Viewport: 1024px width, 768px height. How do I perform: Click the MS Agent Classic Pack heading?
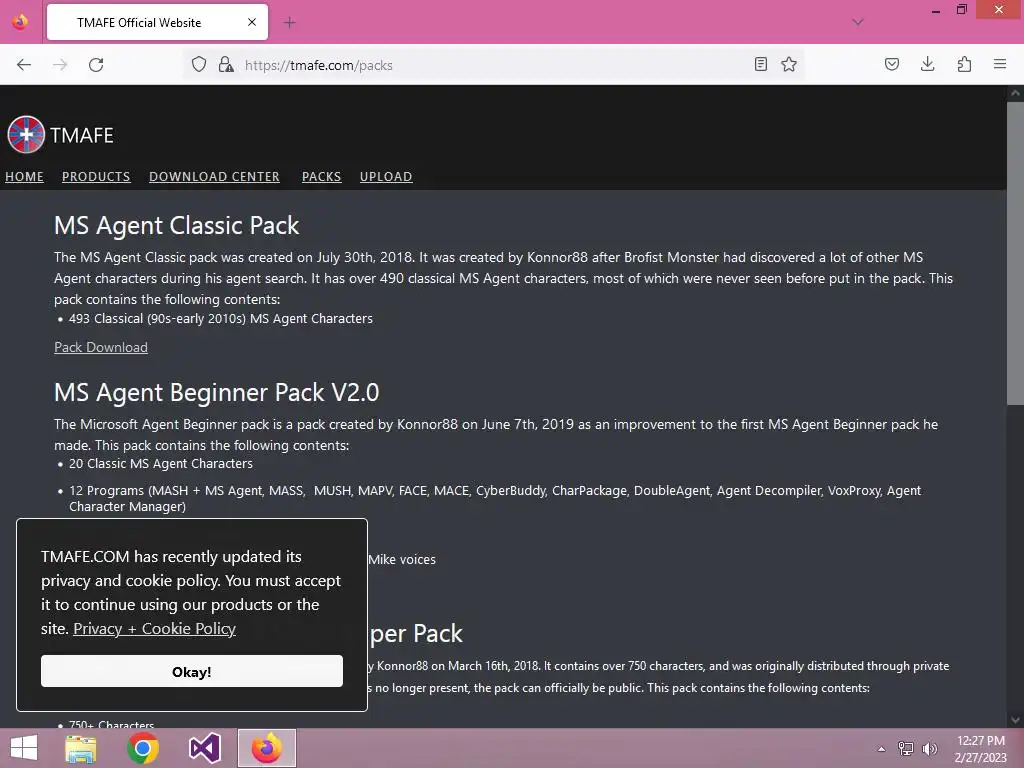pos(176,225)
